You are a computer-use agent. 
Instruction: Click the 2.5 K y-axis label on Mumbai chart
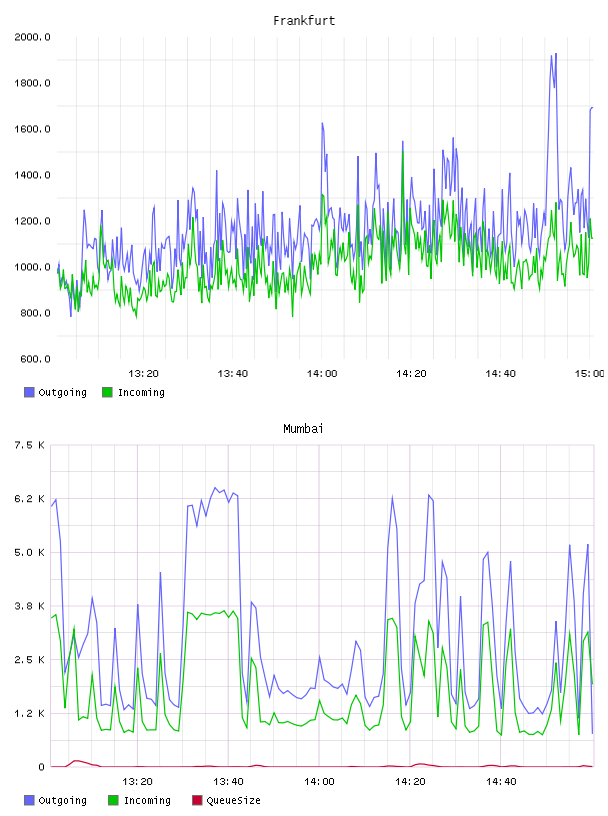coord(29,659)
